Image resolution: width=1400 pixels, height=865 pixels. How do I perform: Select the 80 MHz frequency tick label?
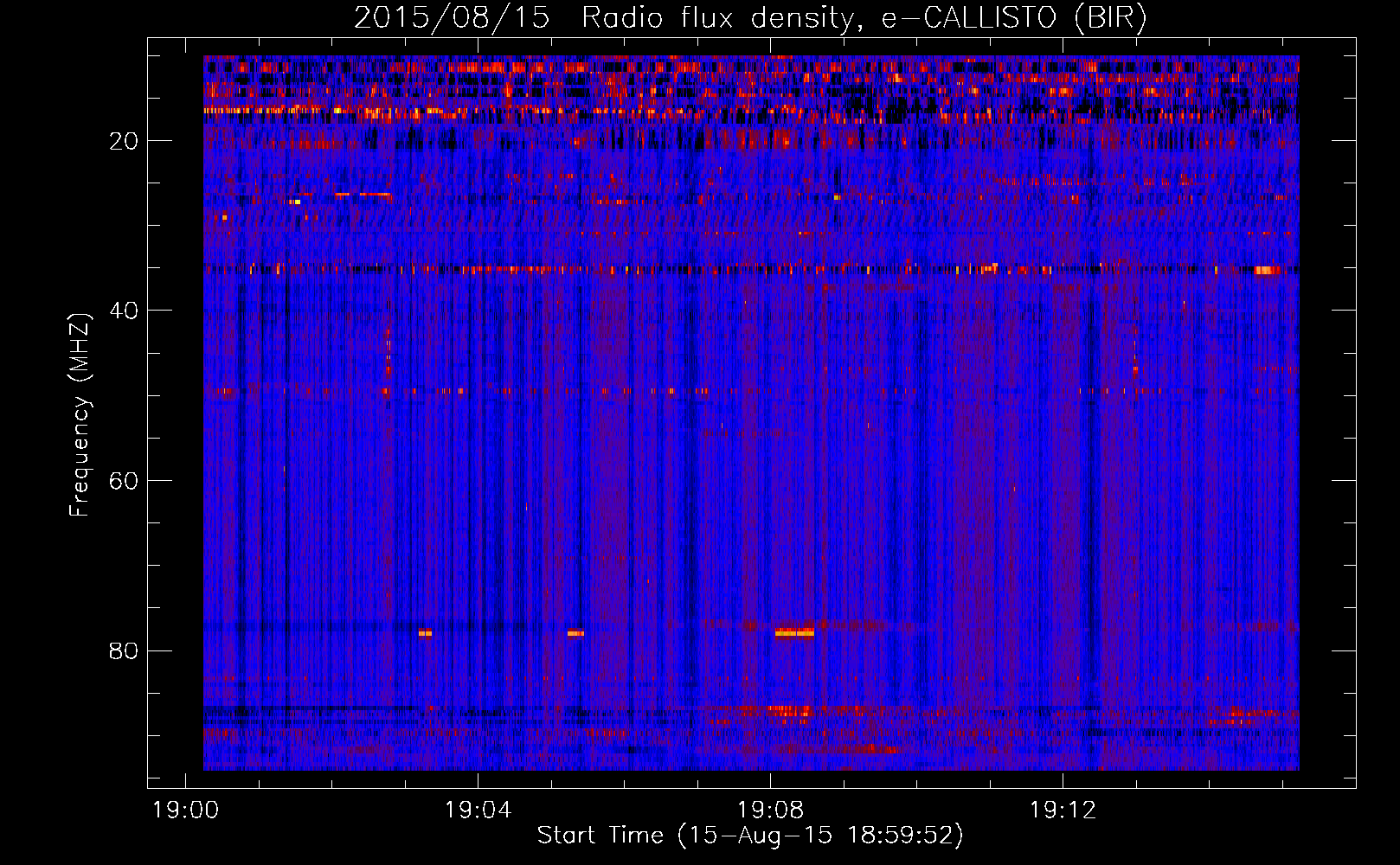coord(124,650)
